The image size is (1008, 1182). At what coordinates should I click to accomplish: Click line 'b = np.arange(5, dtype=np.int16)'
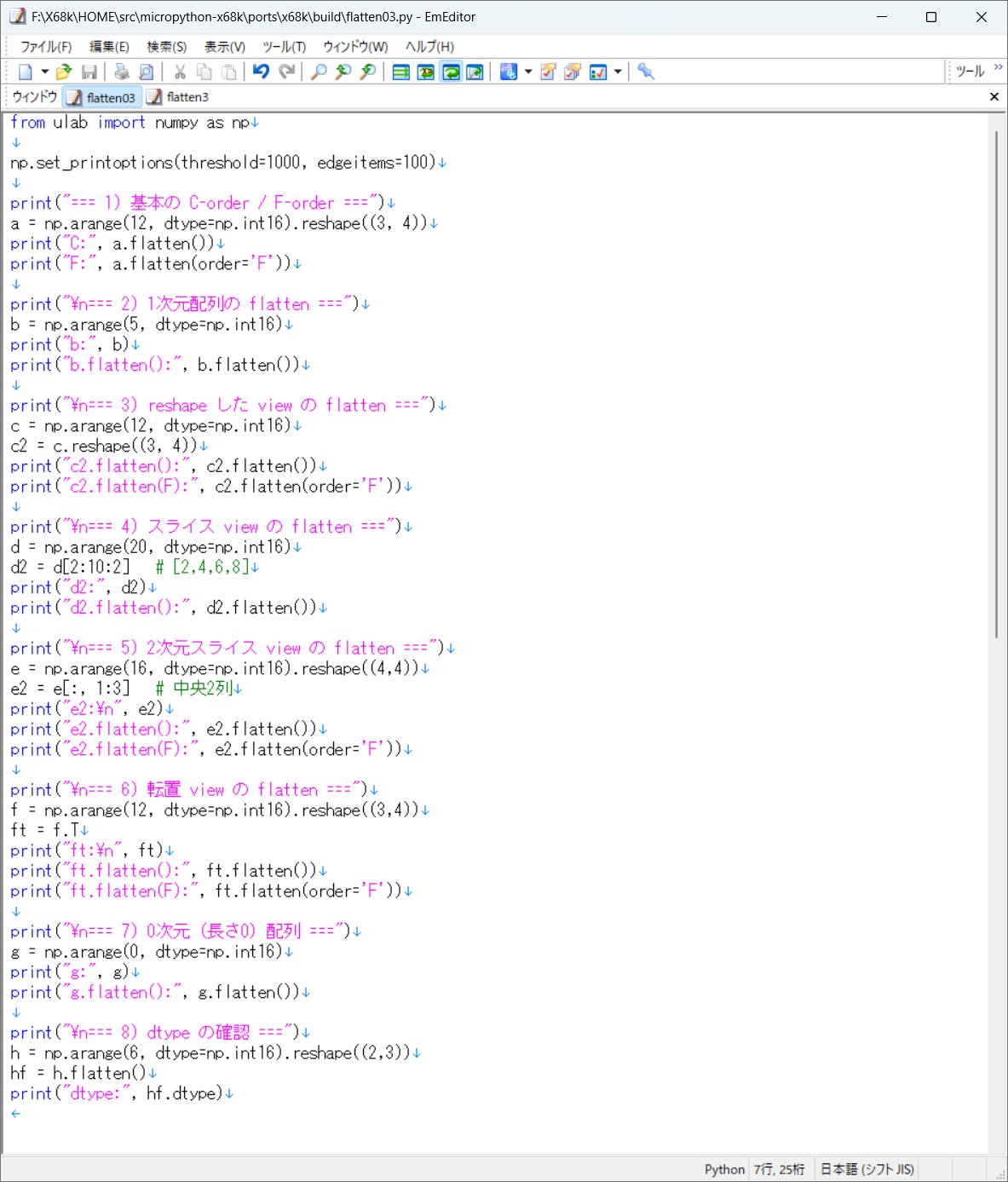click(152, 325)
